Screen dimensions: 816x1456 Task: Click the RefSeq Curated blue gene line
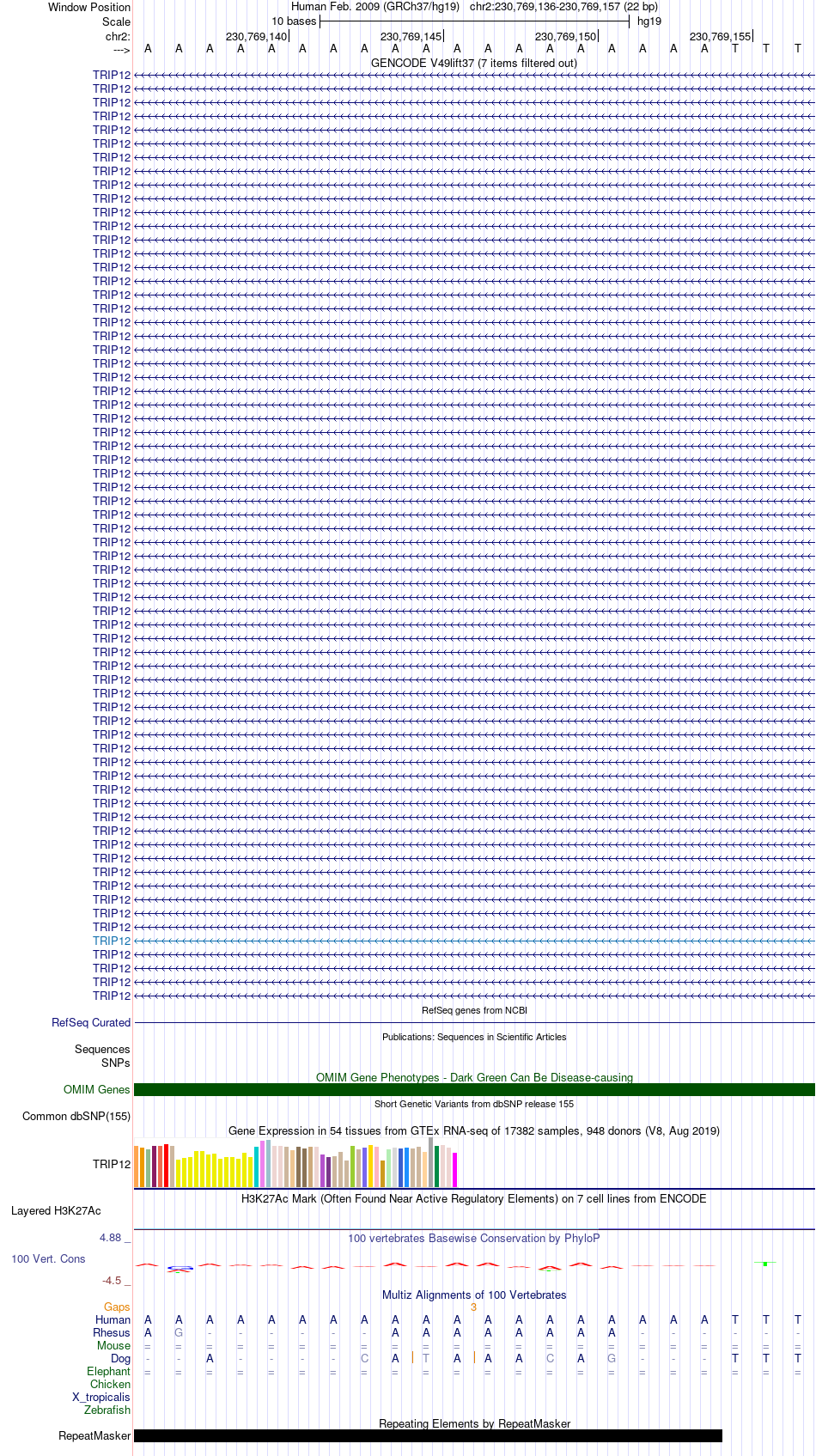click(x=474, y=1022)
